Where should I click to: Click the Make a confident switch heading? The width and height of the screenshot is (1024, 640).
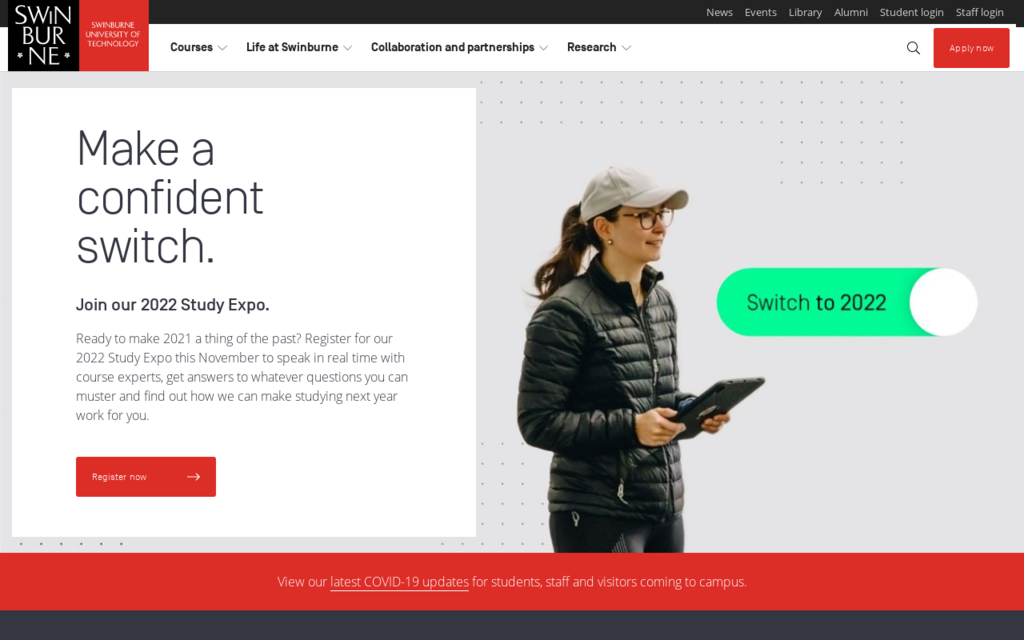tap(170, 197)
